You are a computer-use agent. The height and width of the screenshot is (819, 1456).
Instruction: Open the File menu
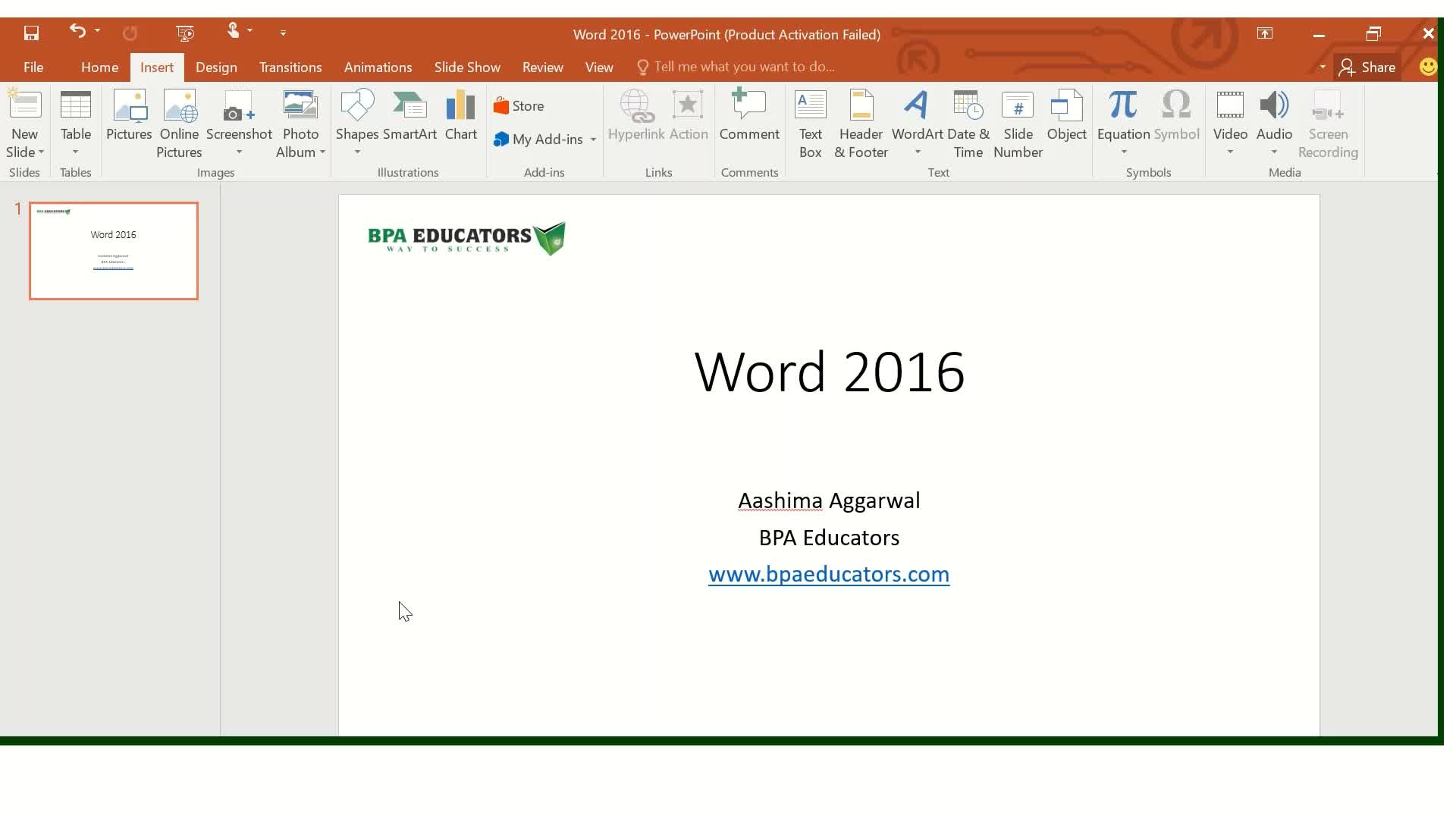pyautogui.click(x=33, y=67)
